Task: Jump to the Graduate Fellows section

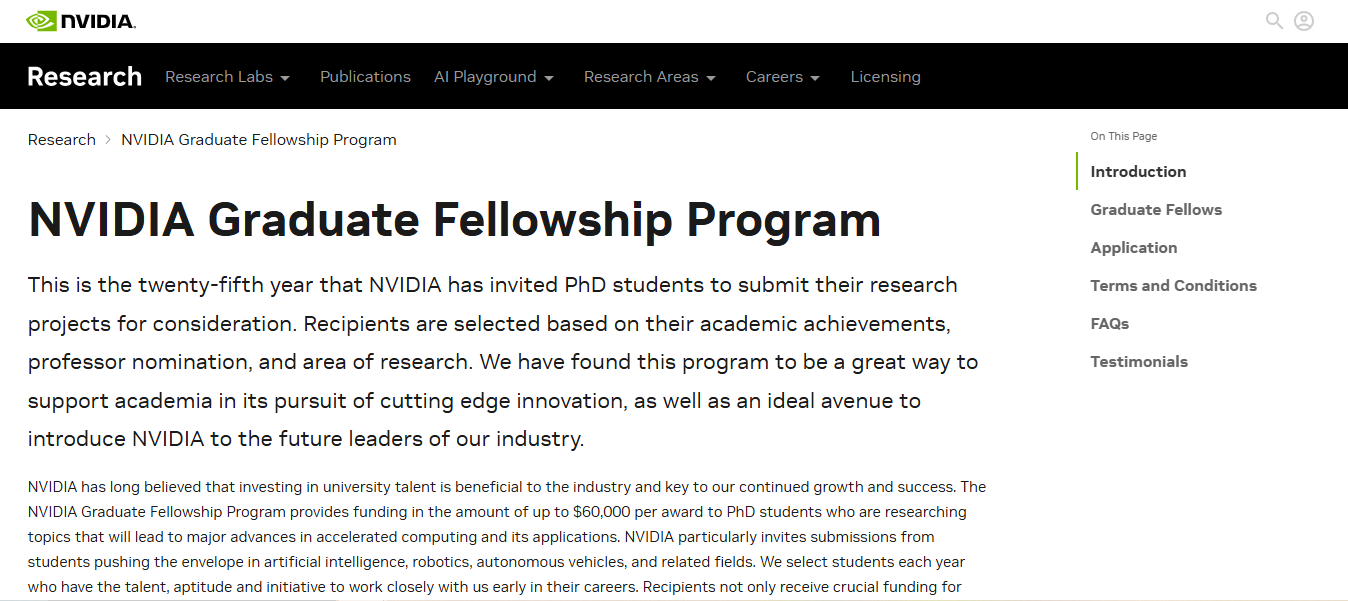Action: (x=1156, y=210)
